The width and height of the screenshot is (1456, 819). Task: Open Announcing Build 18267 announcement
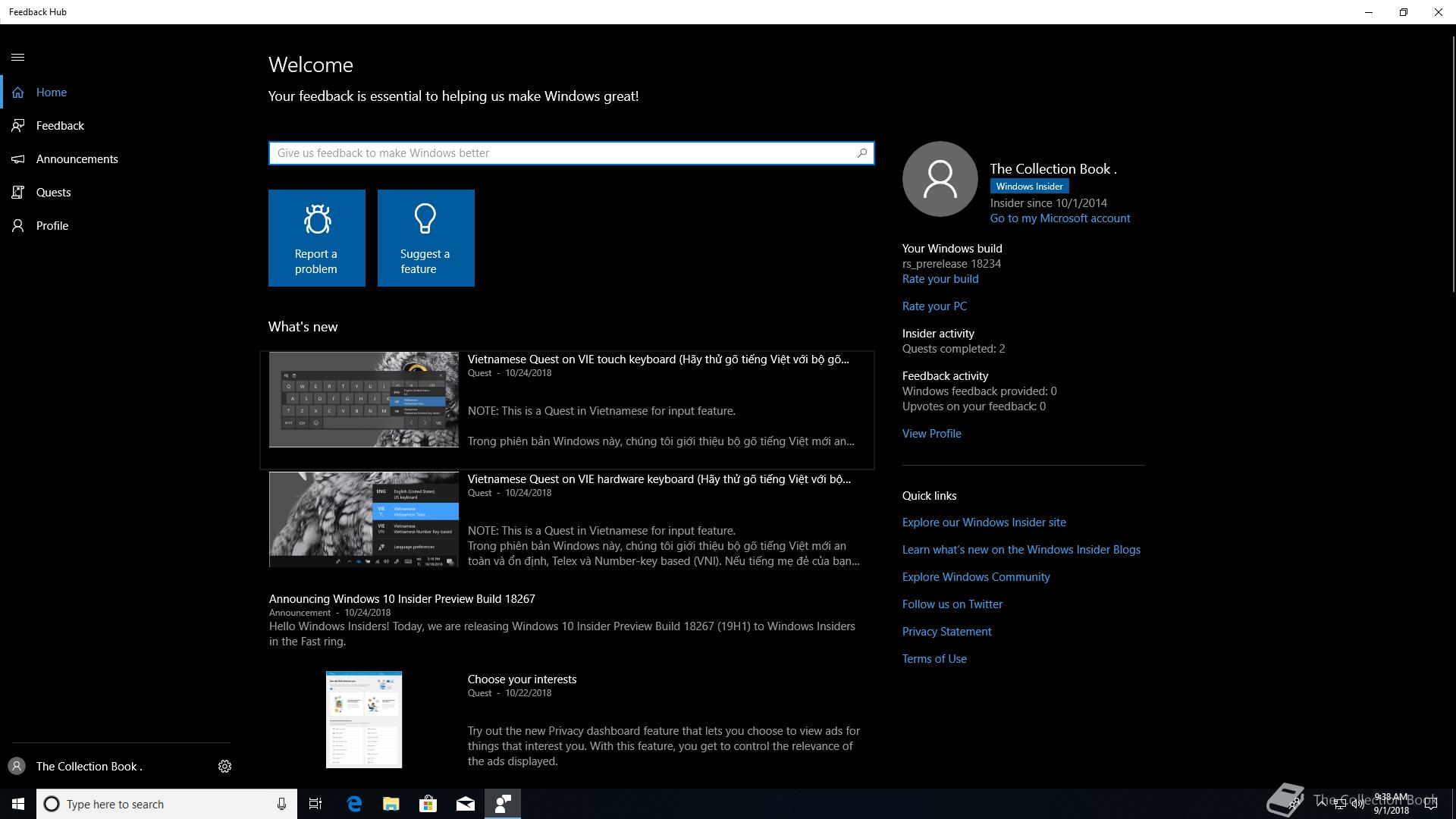click(x=402, y=599)
